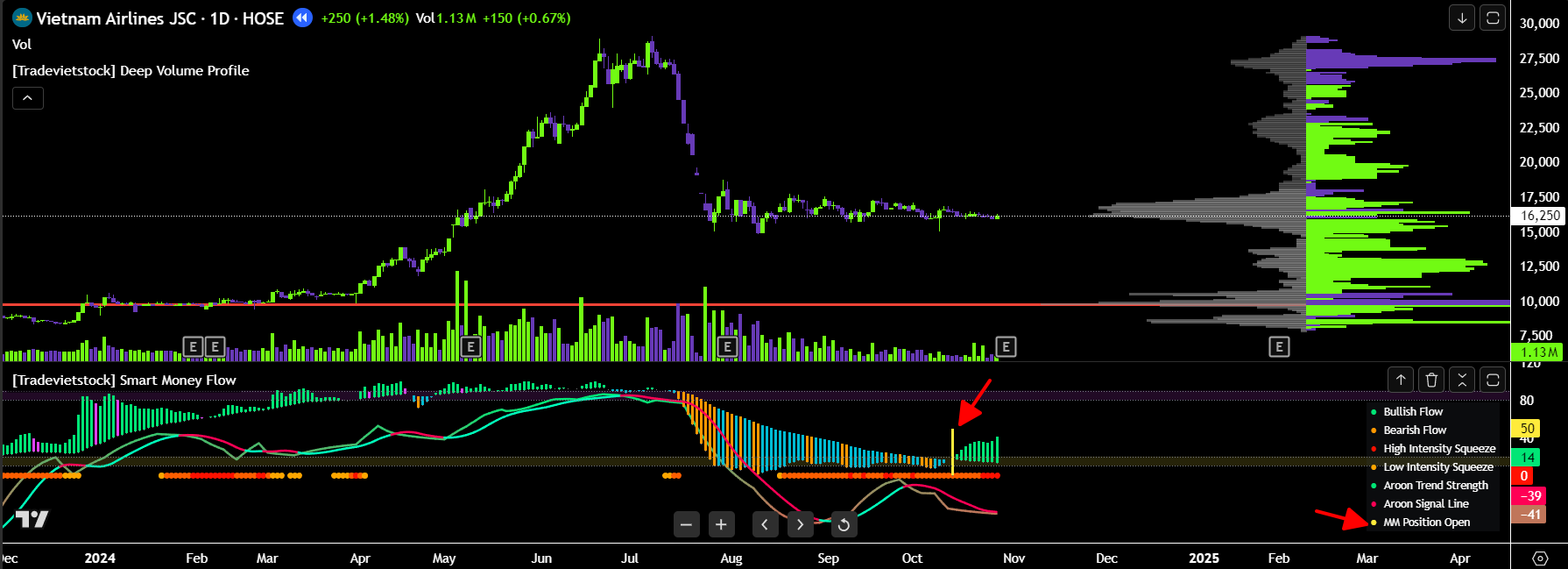The width and height of the screenshot is (1568, 569).
Task: Click the green 14 value label
Action: tap(1527, 457)
